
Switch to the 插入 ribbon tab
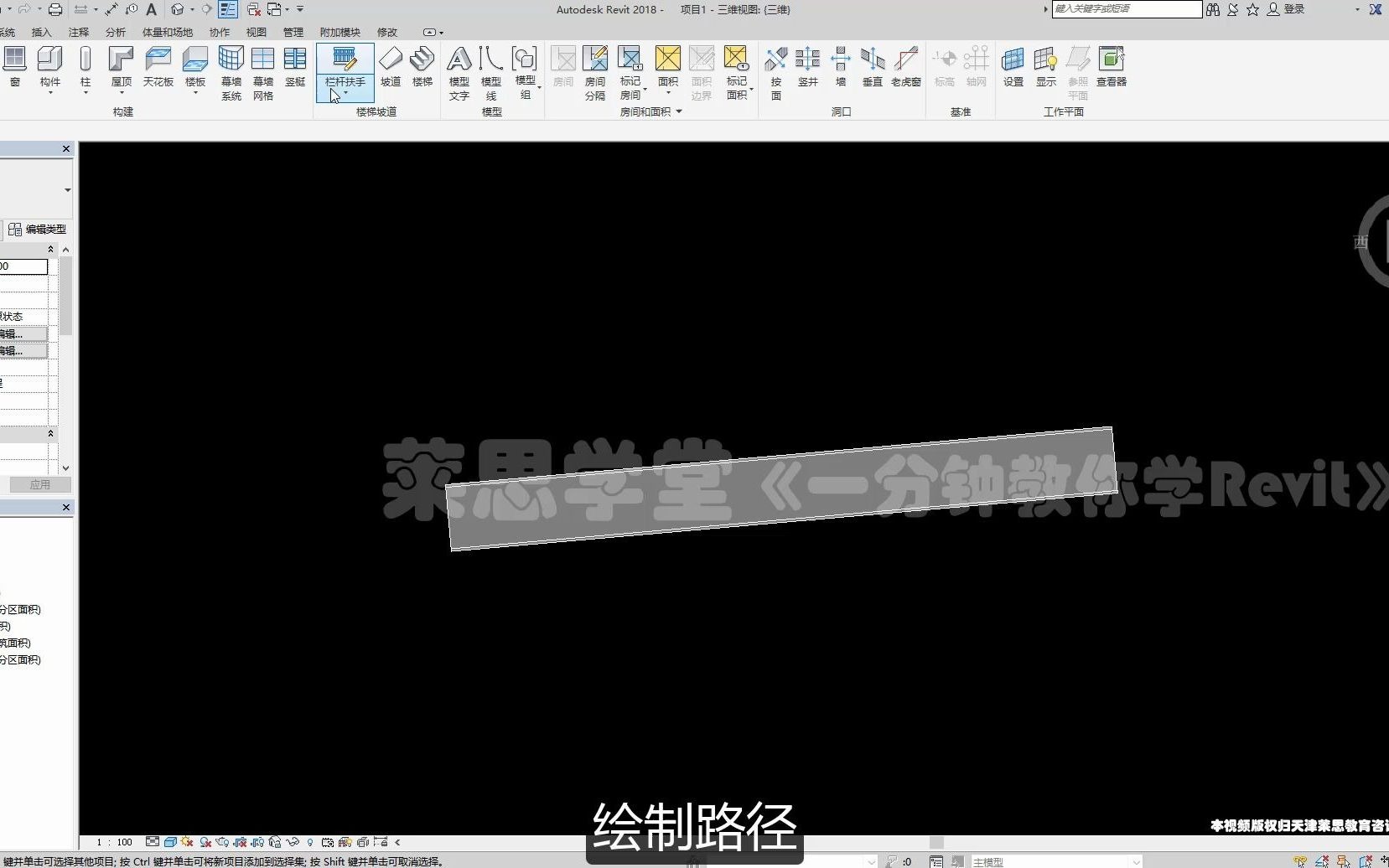pos(40,32)
